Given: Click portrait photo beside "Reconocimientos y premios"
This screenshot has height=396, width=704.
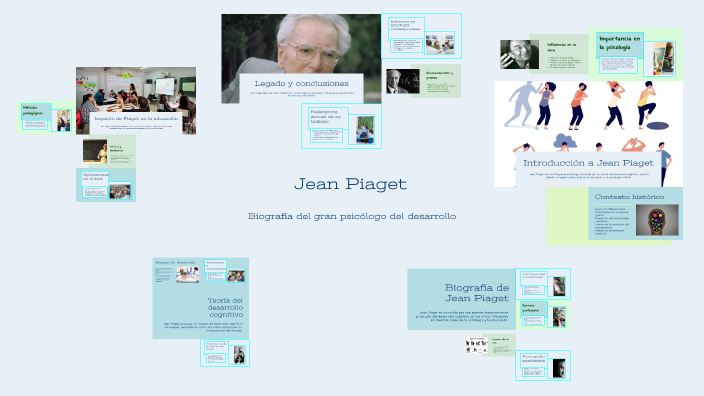Looking at the screenshot, I should [x=403, y=81].
